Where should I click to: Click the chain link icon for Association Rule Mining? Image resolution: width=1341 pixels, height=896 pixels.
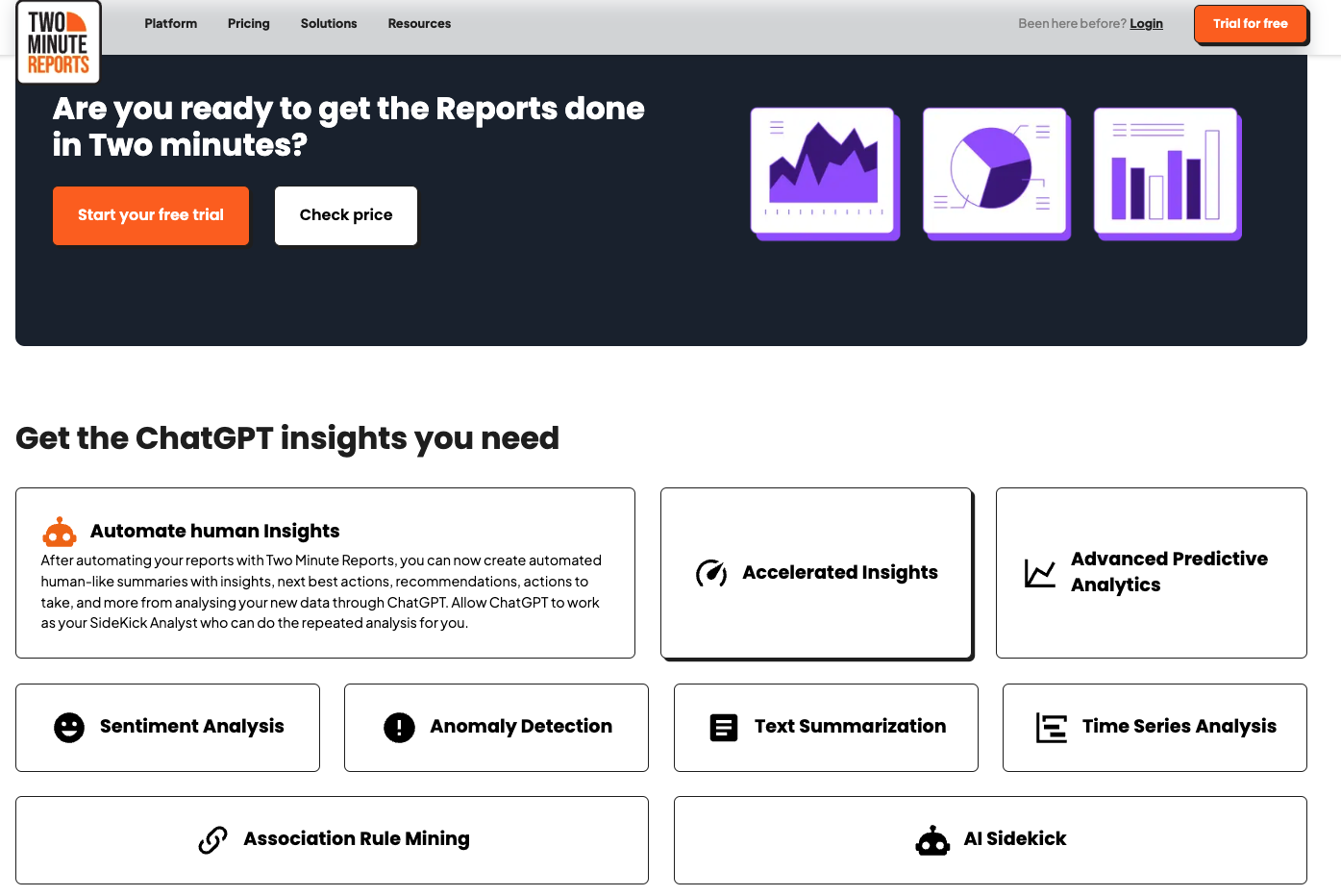[x=212, y=840]
